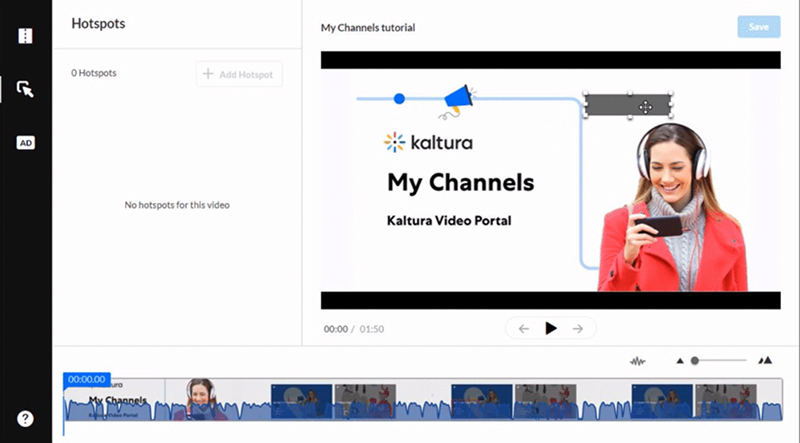This screenshot has width=800, height=443.
Task: Click the zoom out timeline icon
Action: [681, 360]
